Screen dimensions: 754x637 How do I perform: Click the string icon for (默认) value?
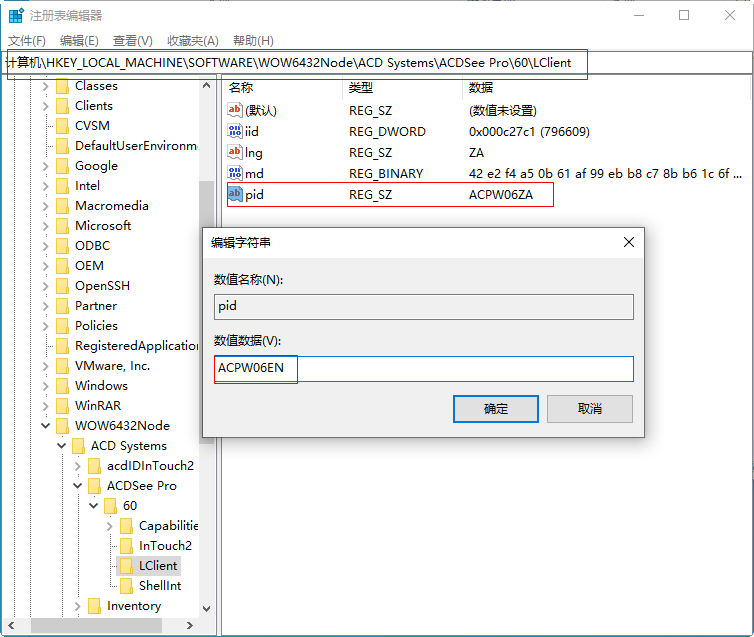click(235, 110)
